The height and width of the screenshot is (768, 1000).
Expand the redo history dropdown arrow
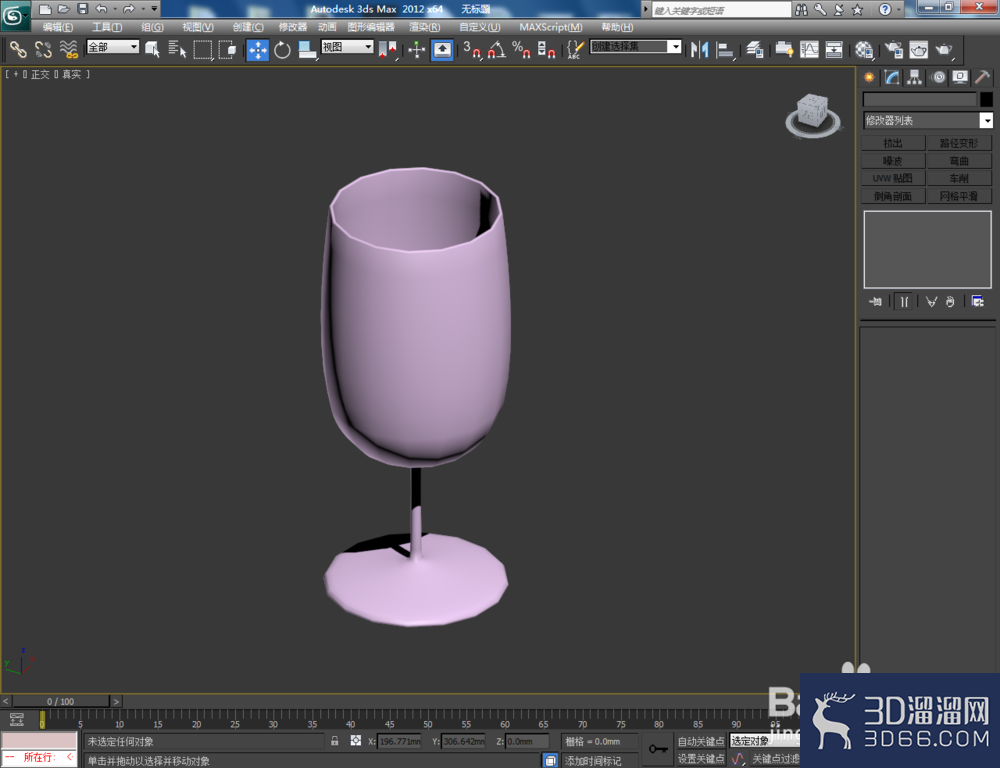point(142,9)
